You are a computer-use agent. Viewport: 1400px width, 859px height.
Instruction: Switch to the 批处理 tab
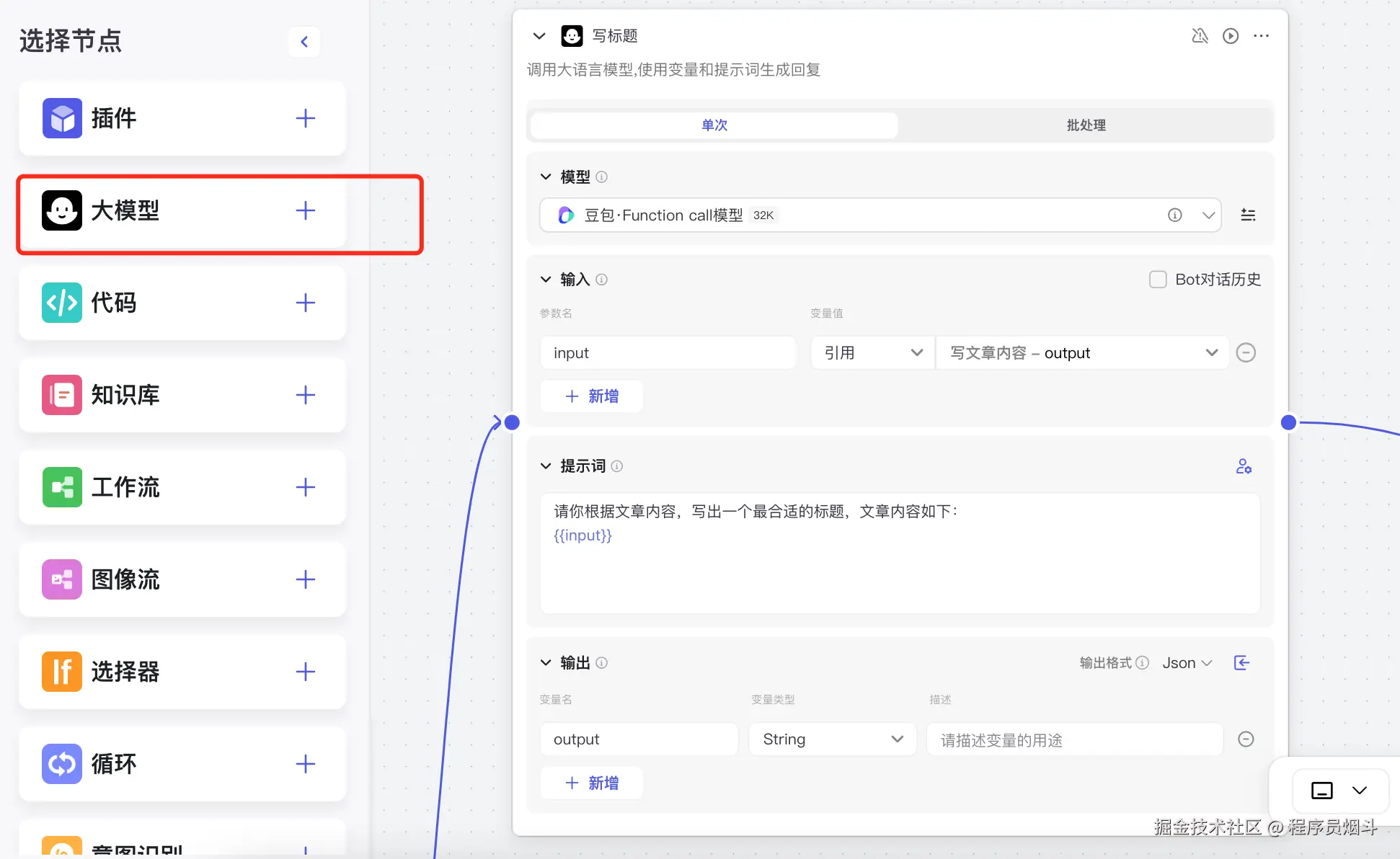click(x=1086, y=125)
